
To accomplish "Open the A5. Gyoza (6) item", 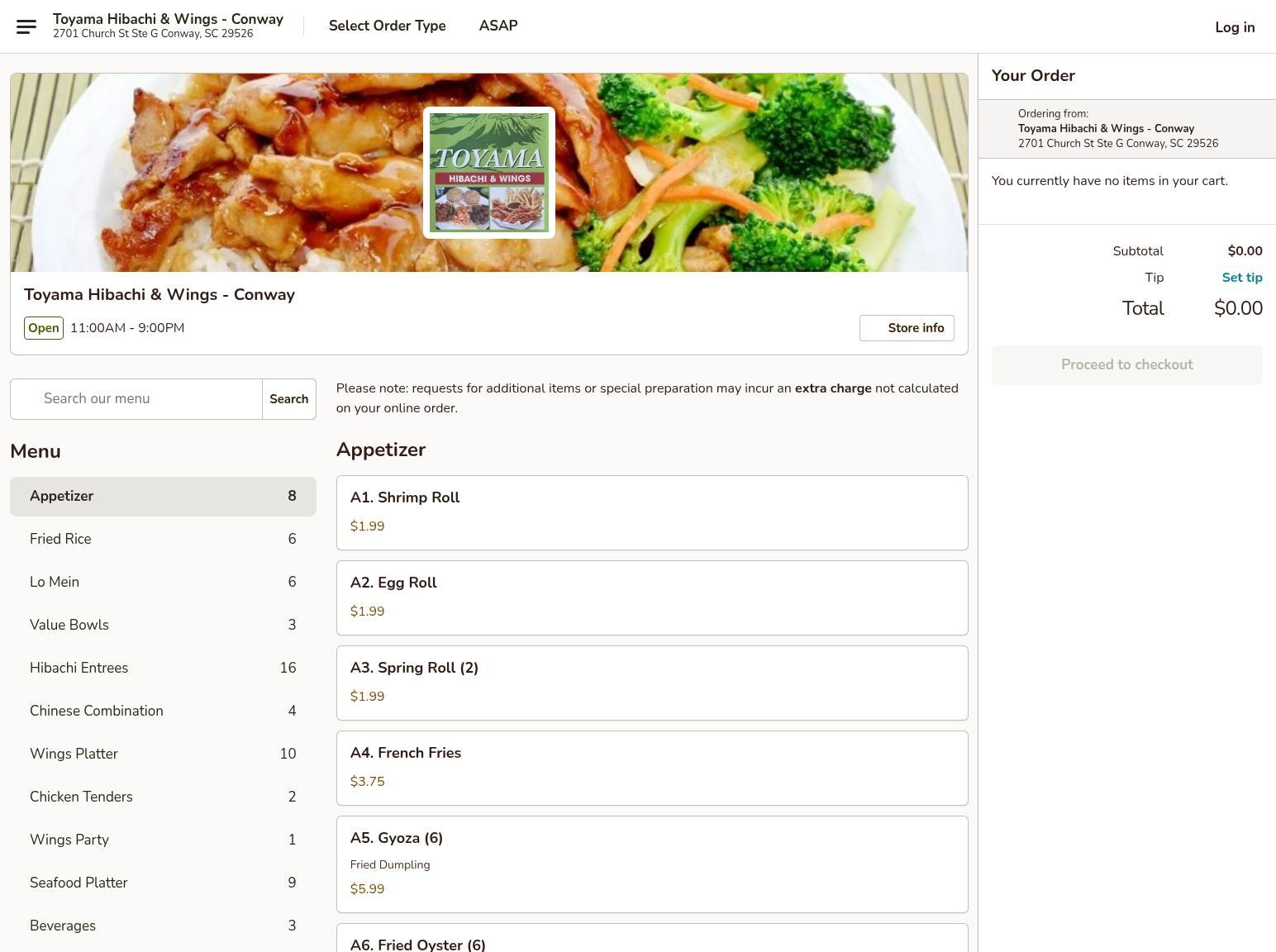I will [652, 864].
